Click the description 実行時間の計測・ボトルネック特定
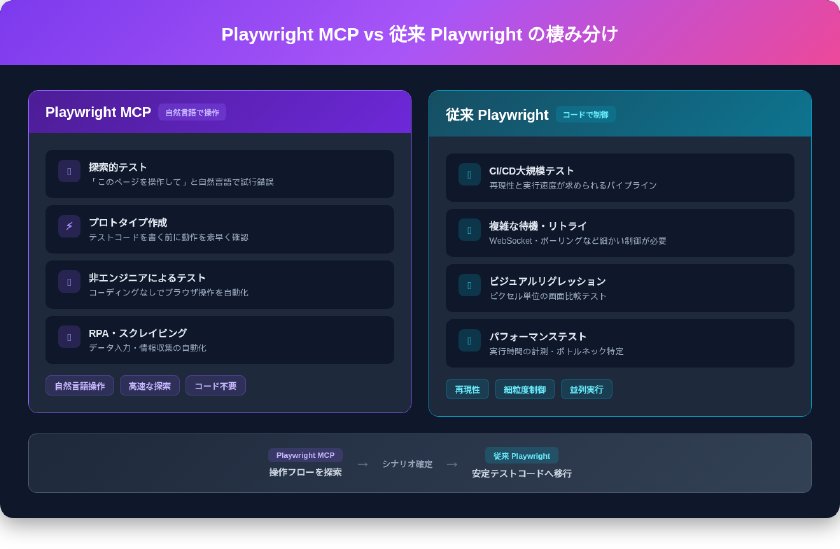The height and width of the screenshot is (549, 840). 556,351
